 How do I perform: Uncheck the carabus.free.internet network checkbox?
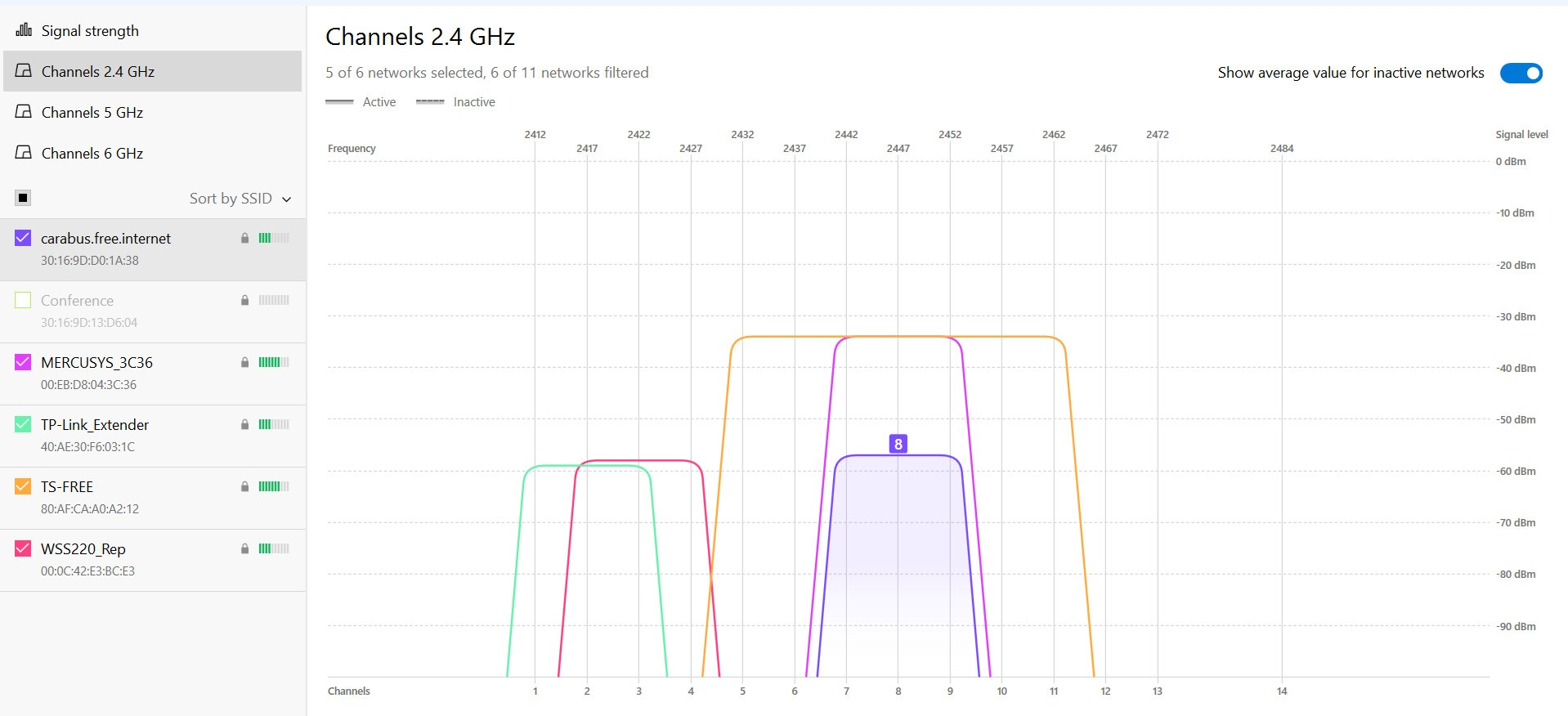[23, 238]
